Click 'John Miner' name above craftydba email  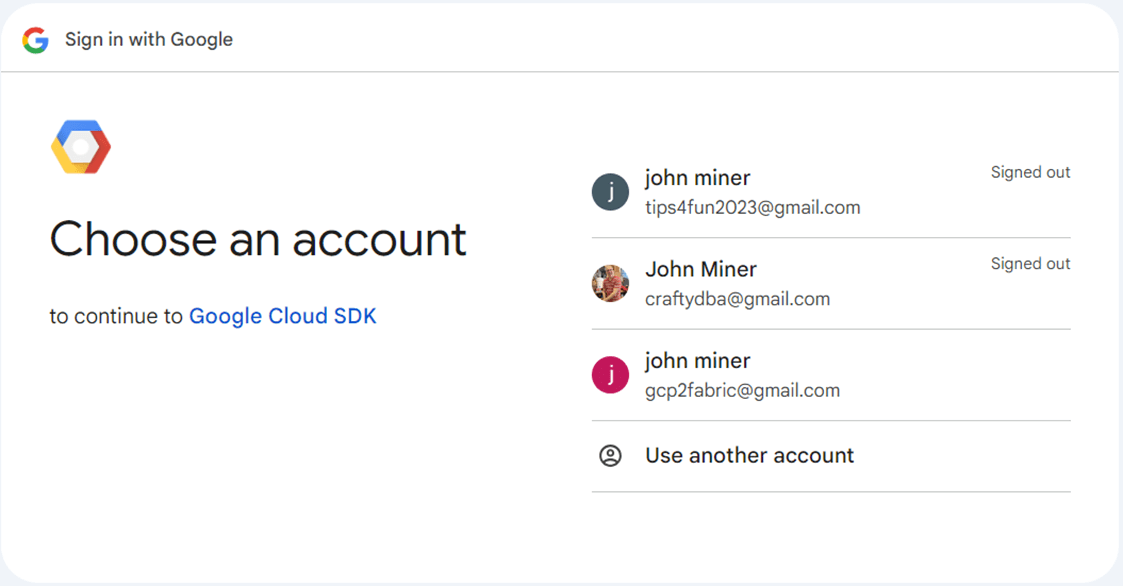click(700, 269)
